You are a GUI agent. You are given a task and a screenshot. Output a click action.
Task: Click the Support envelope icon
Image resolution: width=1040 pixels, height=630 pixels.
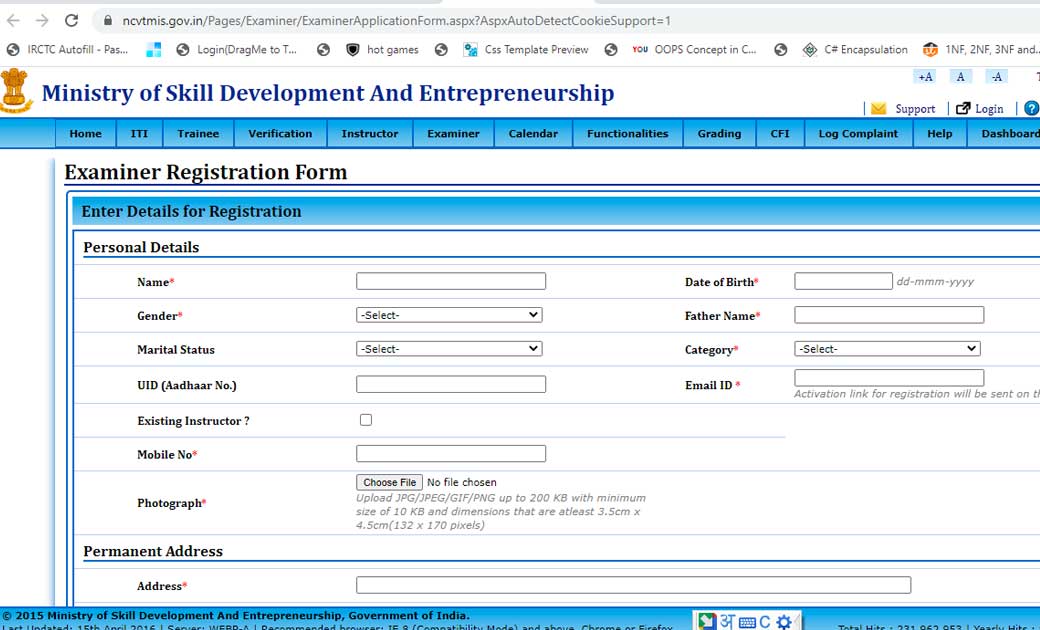click(x=878, y=109)
